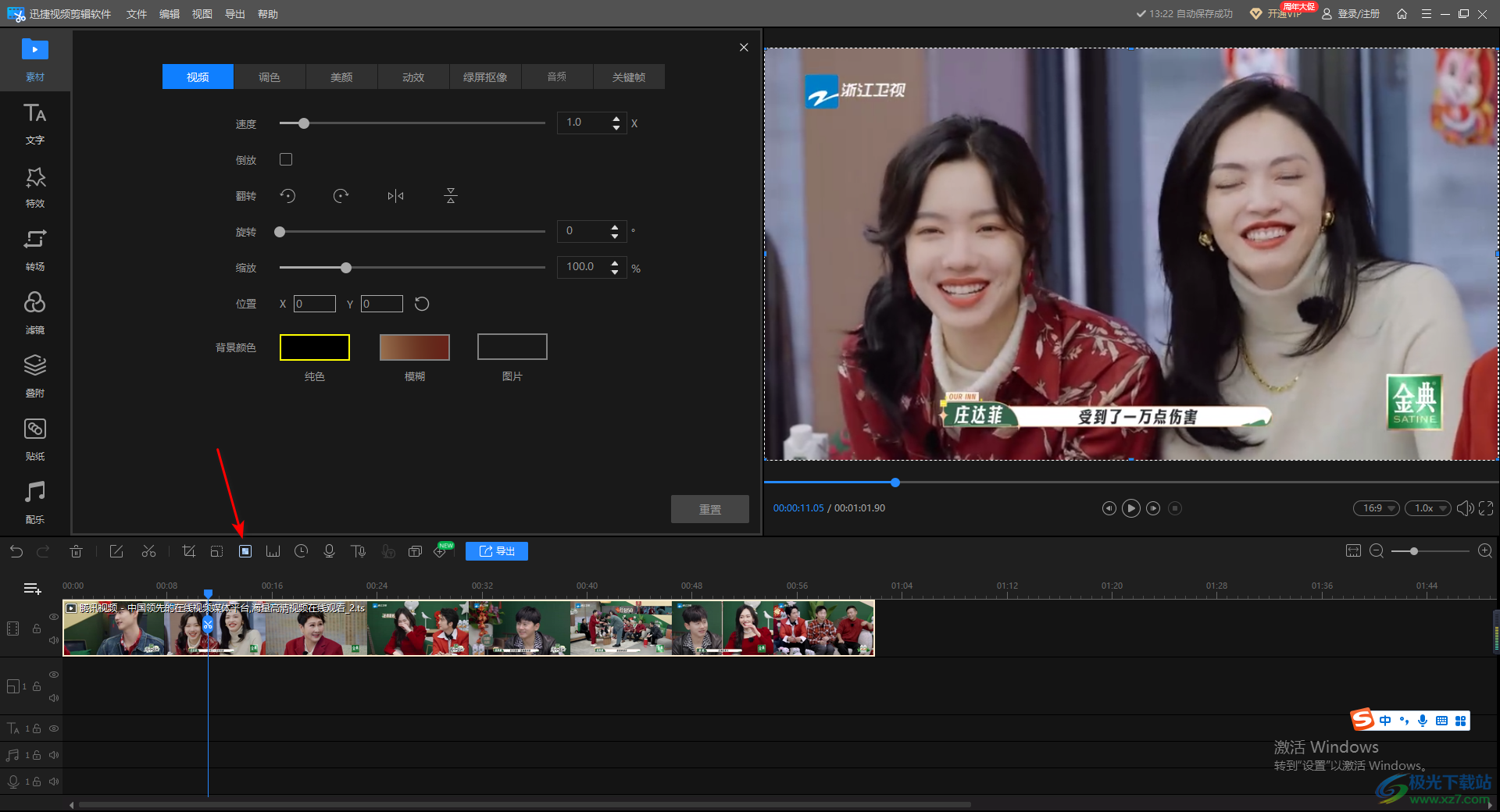Click the redo arrow in timeline toolbar
This screenshot has height=812, width=1500.
pyautogui.click(x=43, y=551)
